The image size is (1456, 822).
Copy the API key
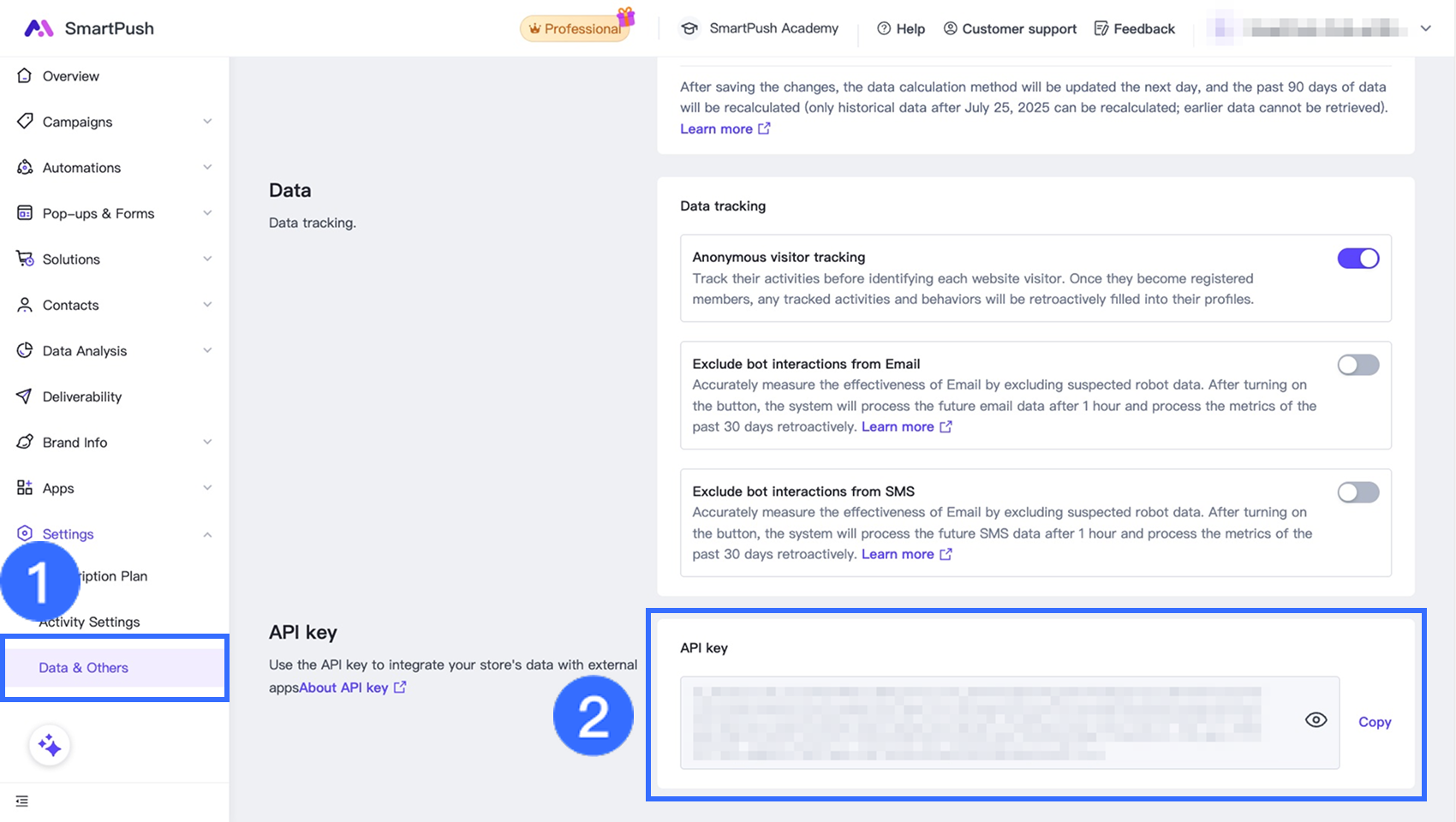click(1374, 722)
